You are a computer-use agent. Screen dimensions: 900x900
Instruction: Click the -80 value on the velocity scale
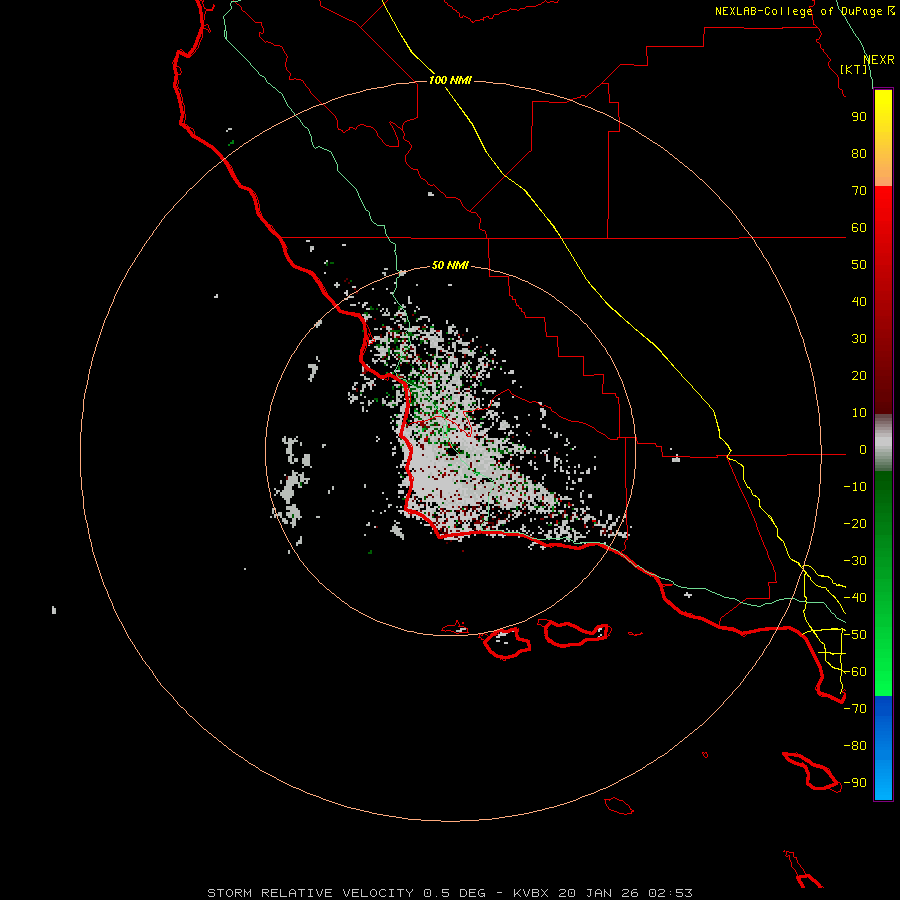pos(855,746)
